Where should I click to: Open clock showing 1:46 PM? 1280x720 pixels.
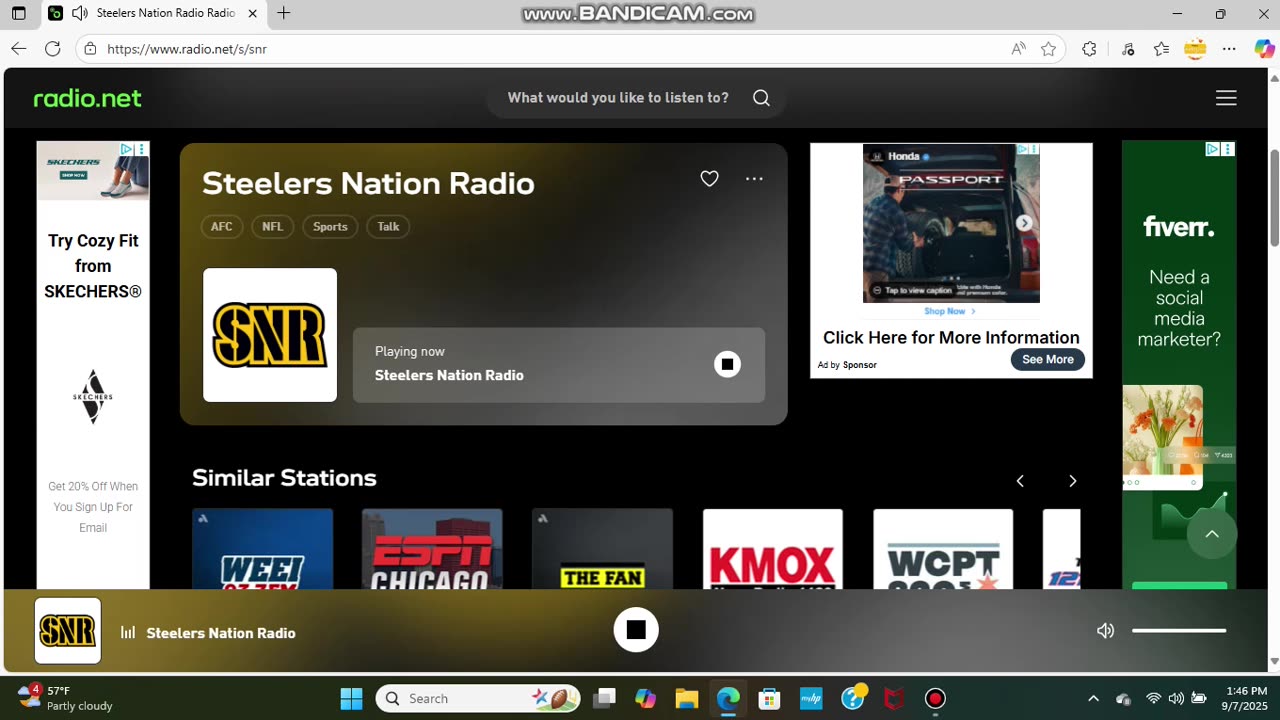coord(1246,698)
